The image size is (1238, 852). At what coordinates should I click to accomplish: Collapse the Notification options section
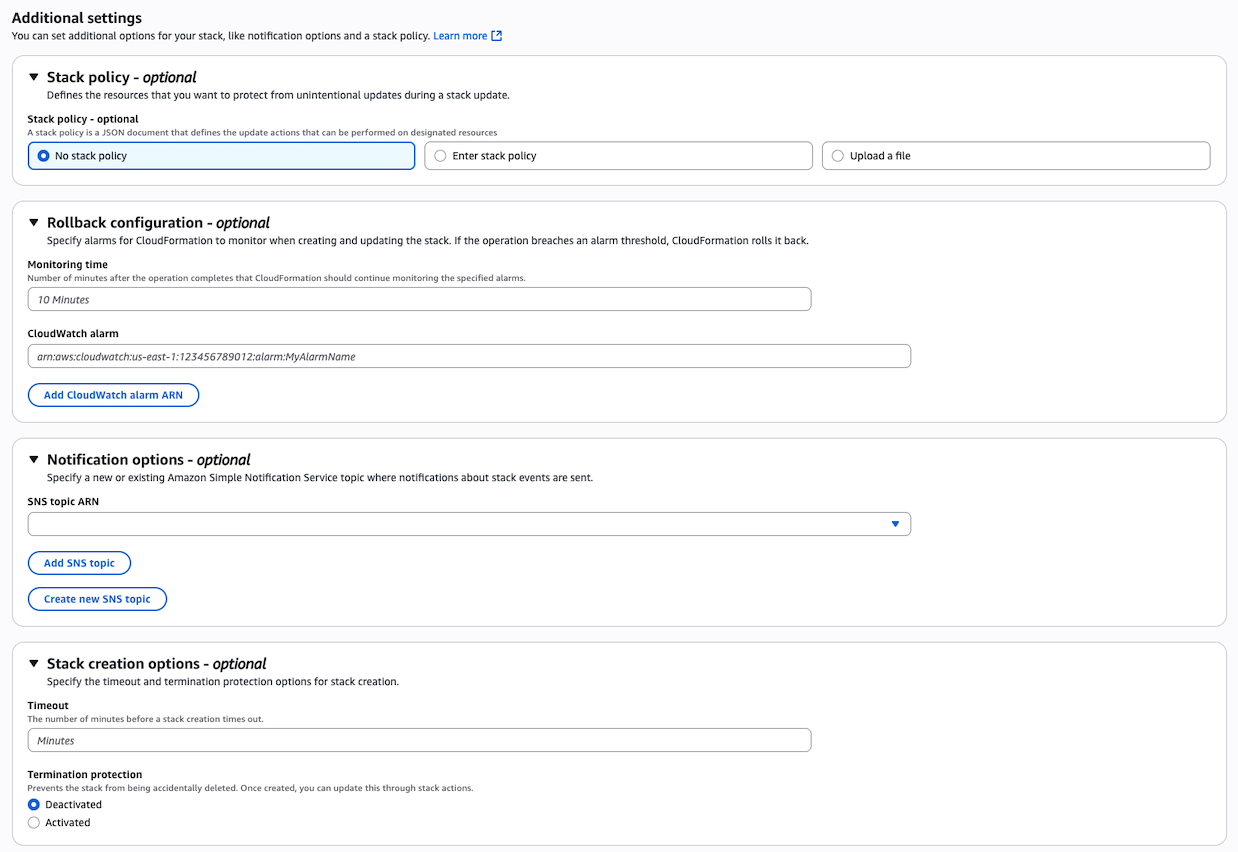[33, 459]
